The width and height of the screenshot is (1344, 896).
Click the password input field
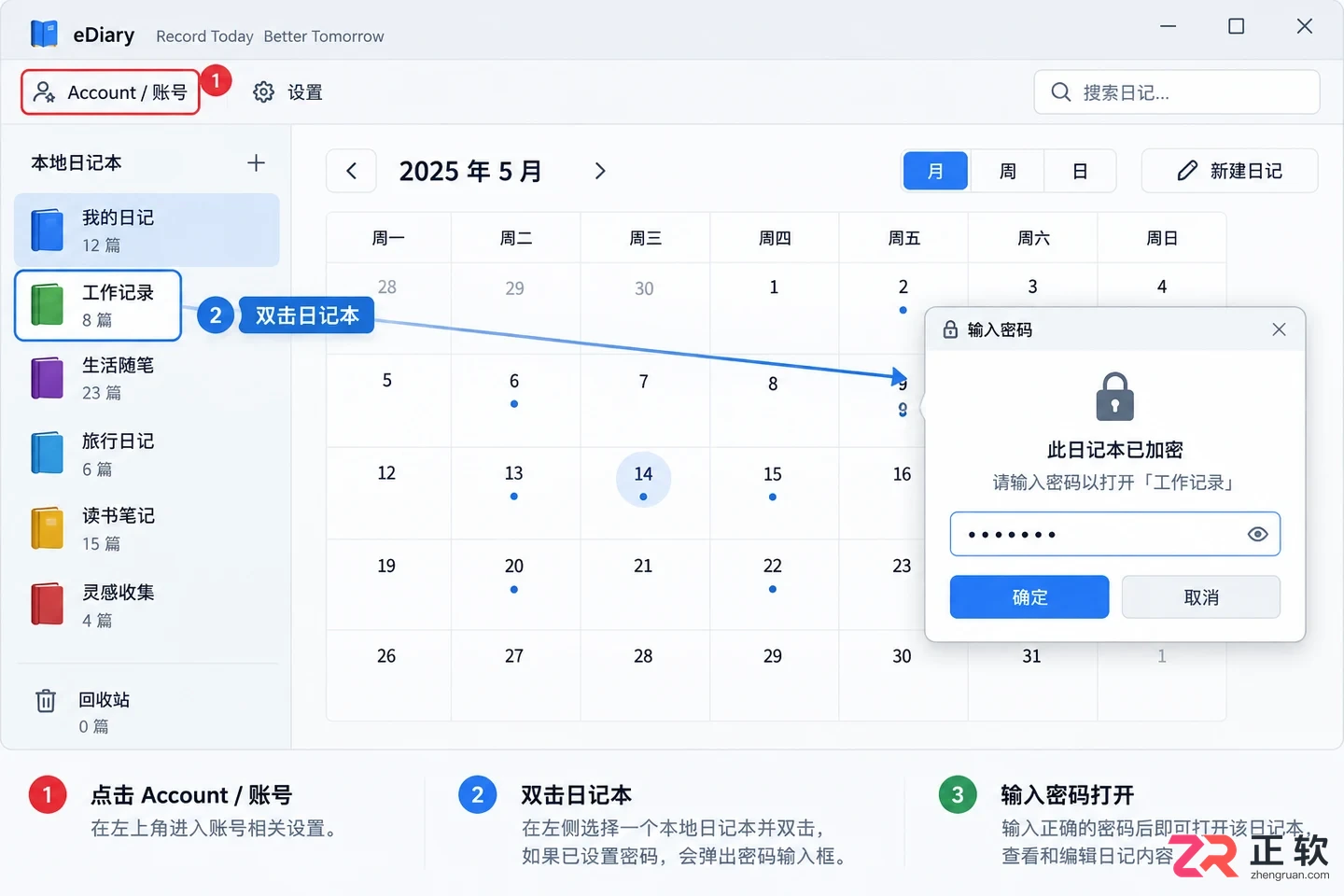[1114, 534]
